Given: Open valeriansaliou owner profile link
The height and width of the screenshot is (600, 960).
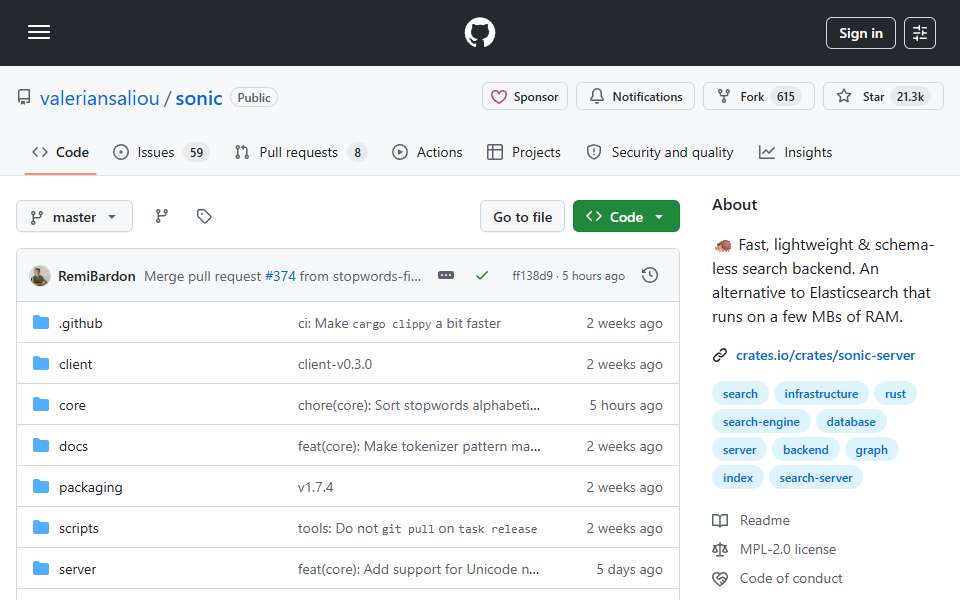Looking at the screenshot, I should [99, 98].
